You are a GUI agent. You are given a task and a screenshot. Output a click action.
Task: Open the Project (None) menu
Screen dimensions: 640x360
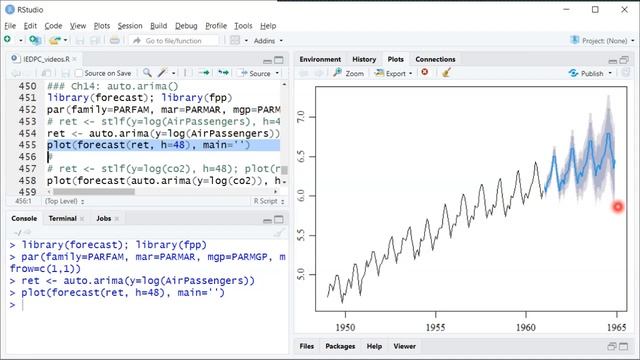(603, 40)
